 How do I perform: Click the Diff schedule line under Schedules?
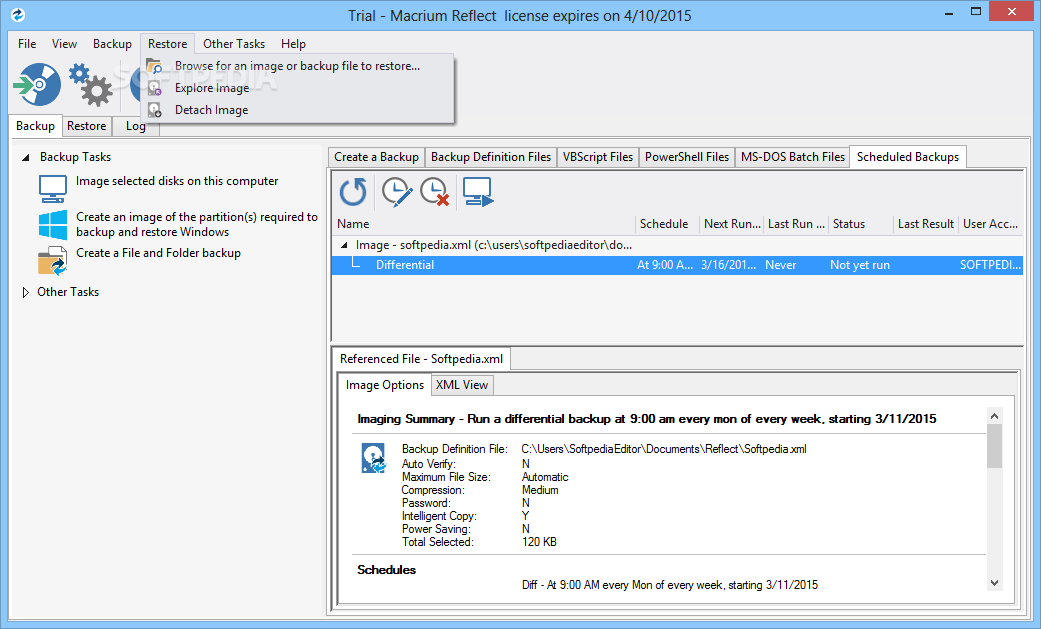click(x=670, y=585)
